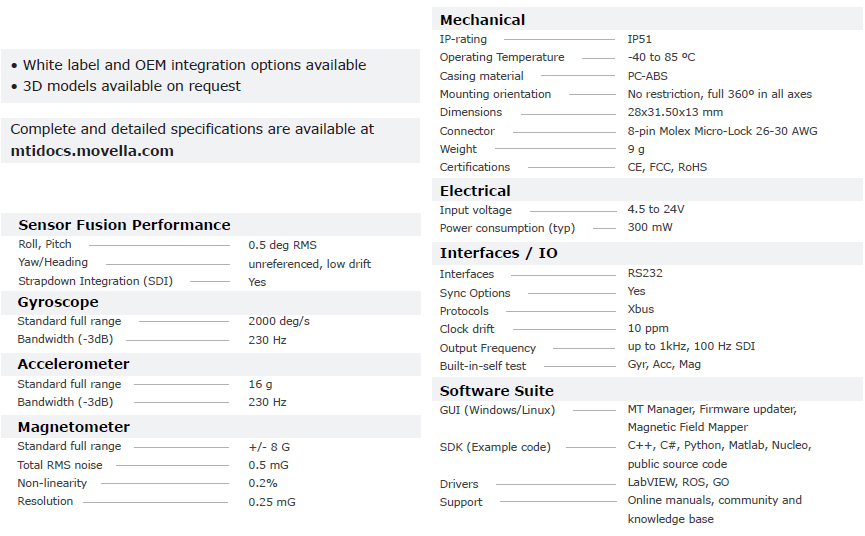Click the 28x31.50x13 mm dimensions value

tap(675, 112)
